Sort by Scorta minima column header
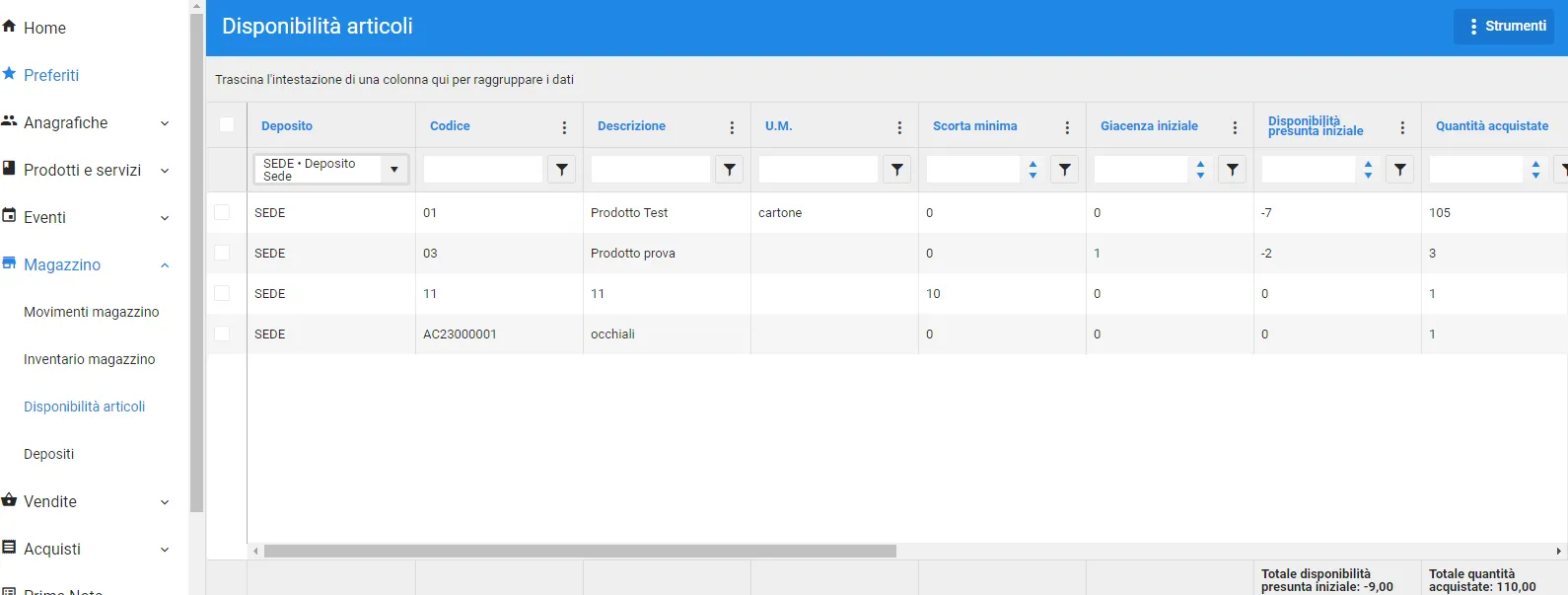Image resolution: width=1568 pixels, height=595 pixels. 974,126
